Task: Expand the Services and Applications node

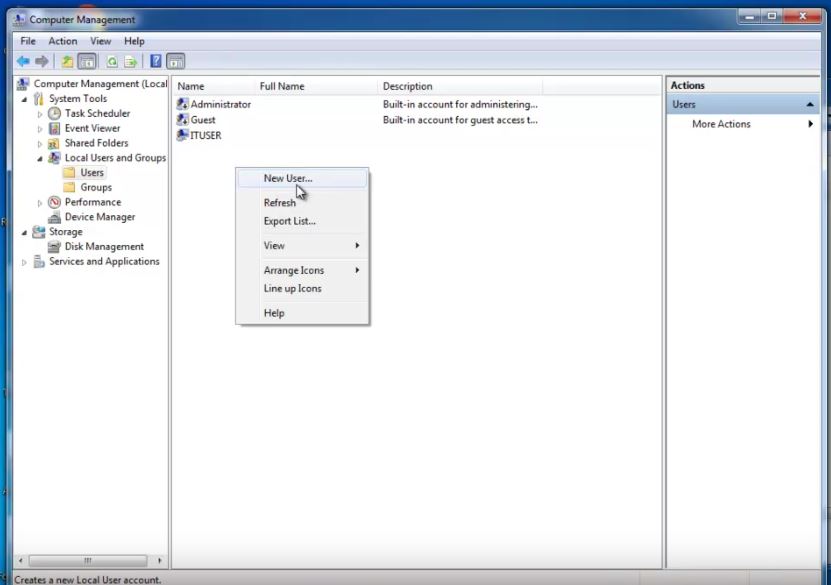Action: point(23,261)
